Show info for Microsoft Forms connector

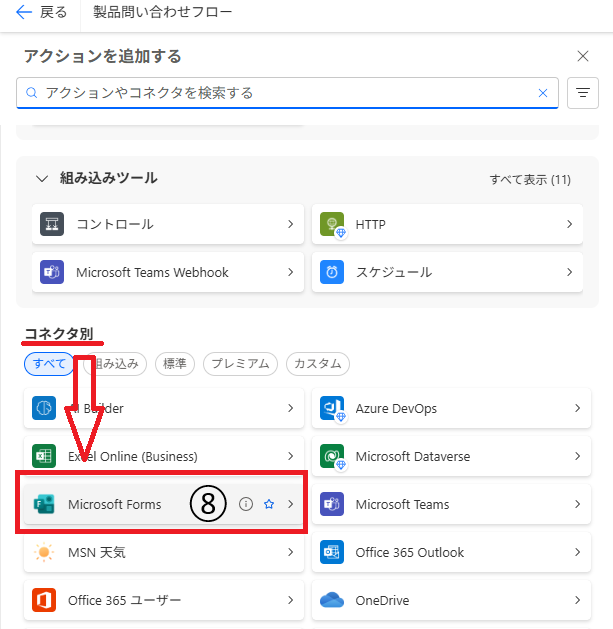246,505
